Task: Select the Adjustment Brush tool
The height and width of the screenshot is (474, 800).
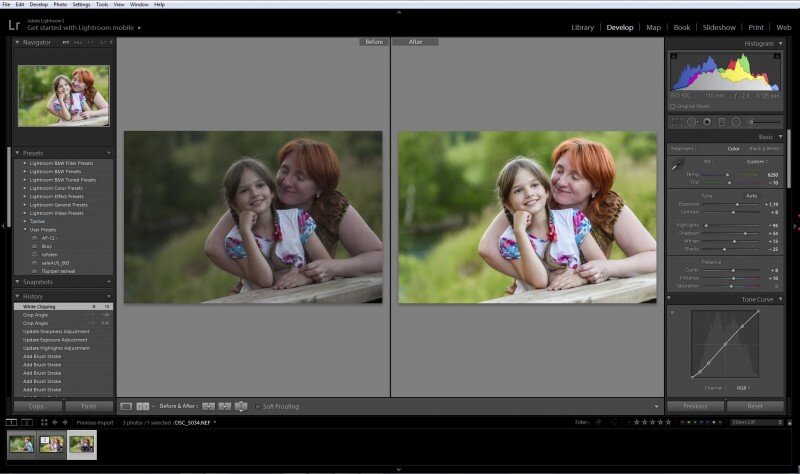Action: (x=764, y=122)
